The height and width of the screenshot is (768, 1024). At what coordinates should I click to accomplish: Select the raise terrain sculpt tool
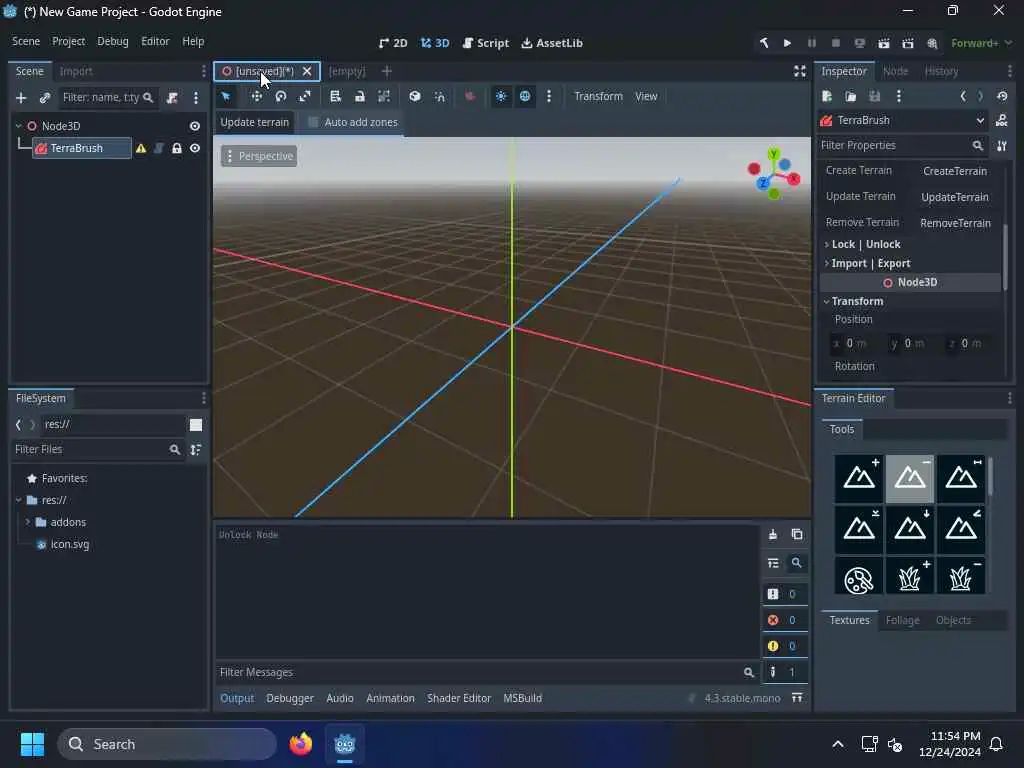(x=859, y=479)
